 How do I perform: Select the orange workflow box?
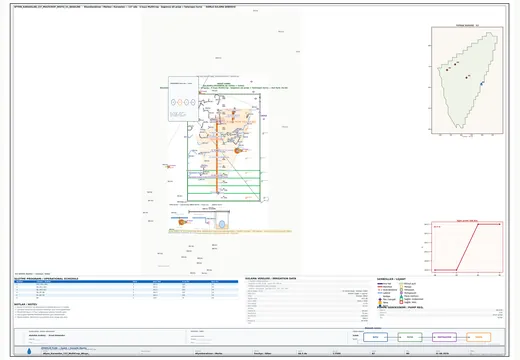click(x=479, y=337)
